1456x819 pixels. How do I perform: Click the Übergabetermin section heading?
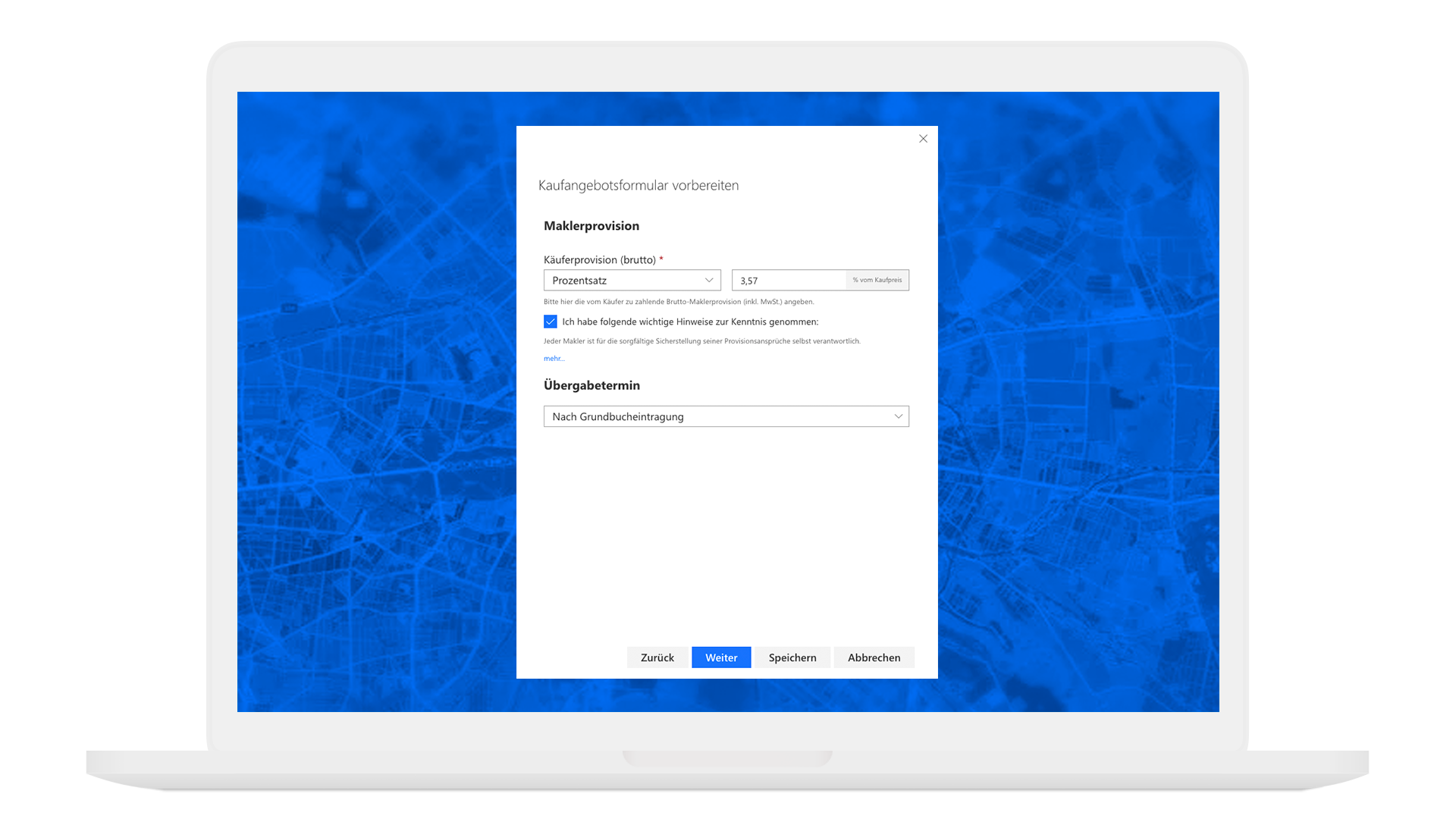click(x=591, y=385)
